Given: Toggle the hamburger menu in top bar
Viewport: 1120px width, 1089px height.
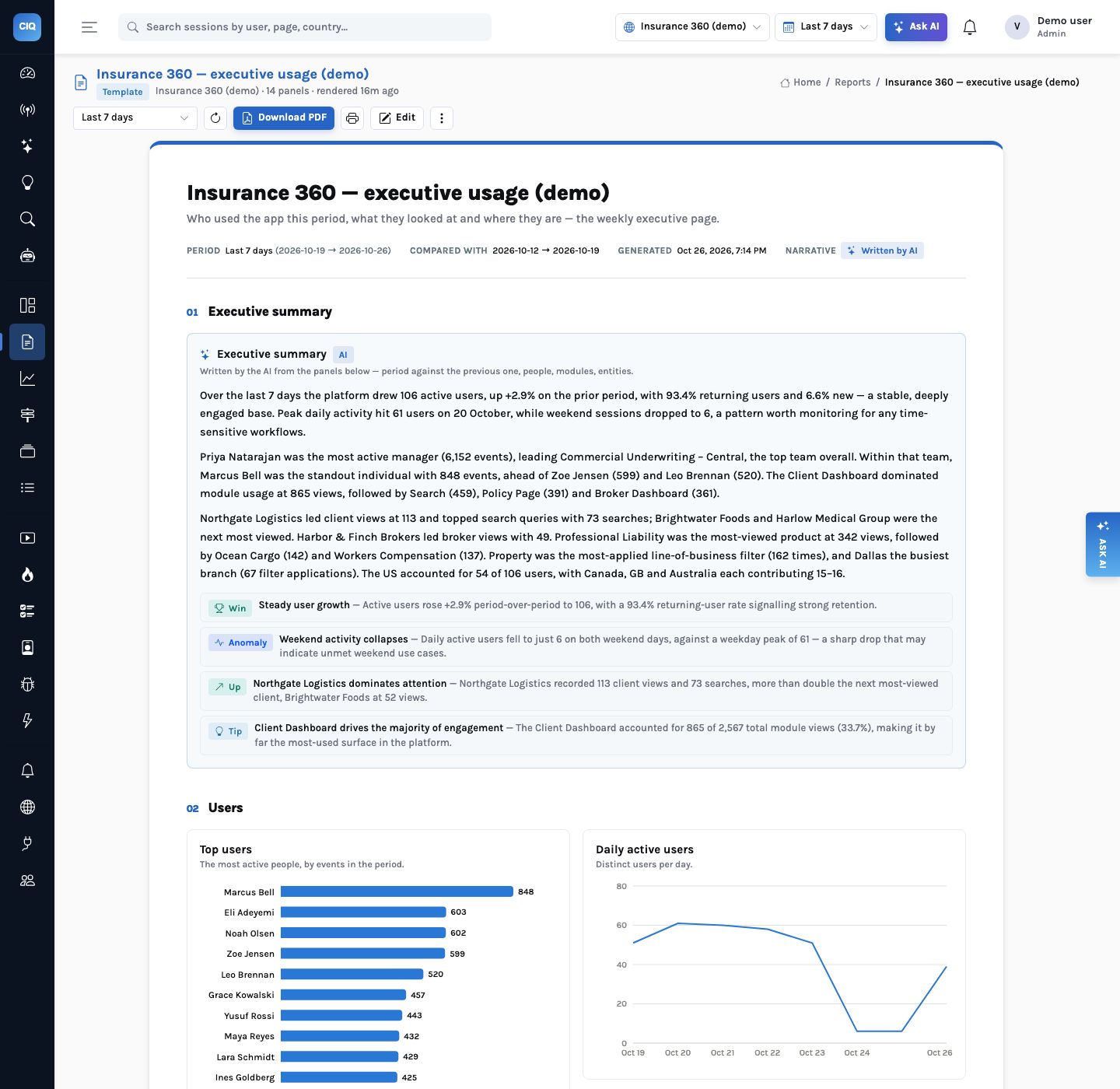Looking at the screenshot, I should pyautogui.click(x=89, y=27).
